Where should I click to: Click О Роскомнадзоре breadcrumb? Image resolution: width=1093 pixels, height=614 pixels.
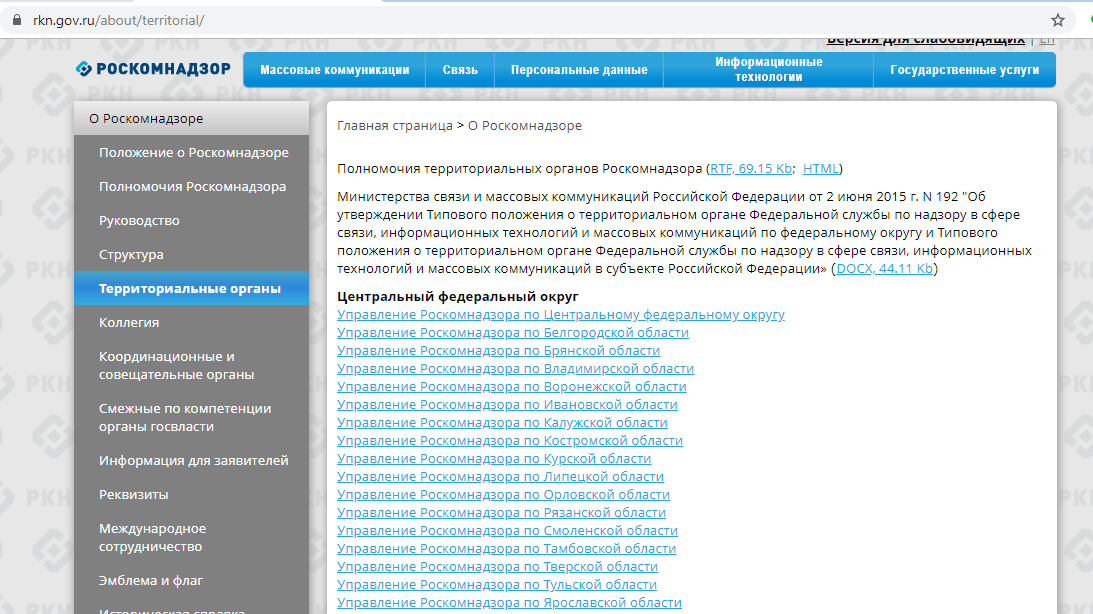[524, 126]
